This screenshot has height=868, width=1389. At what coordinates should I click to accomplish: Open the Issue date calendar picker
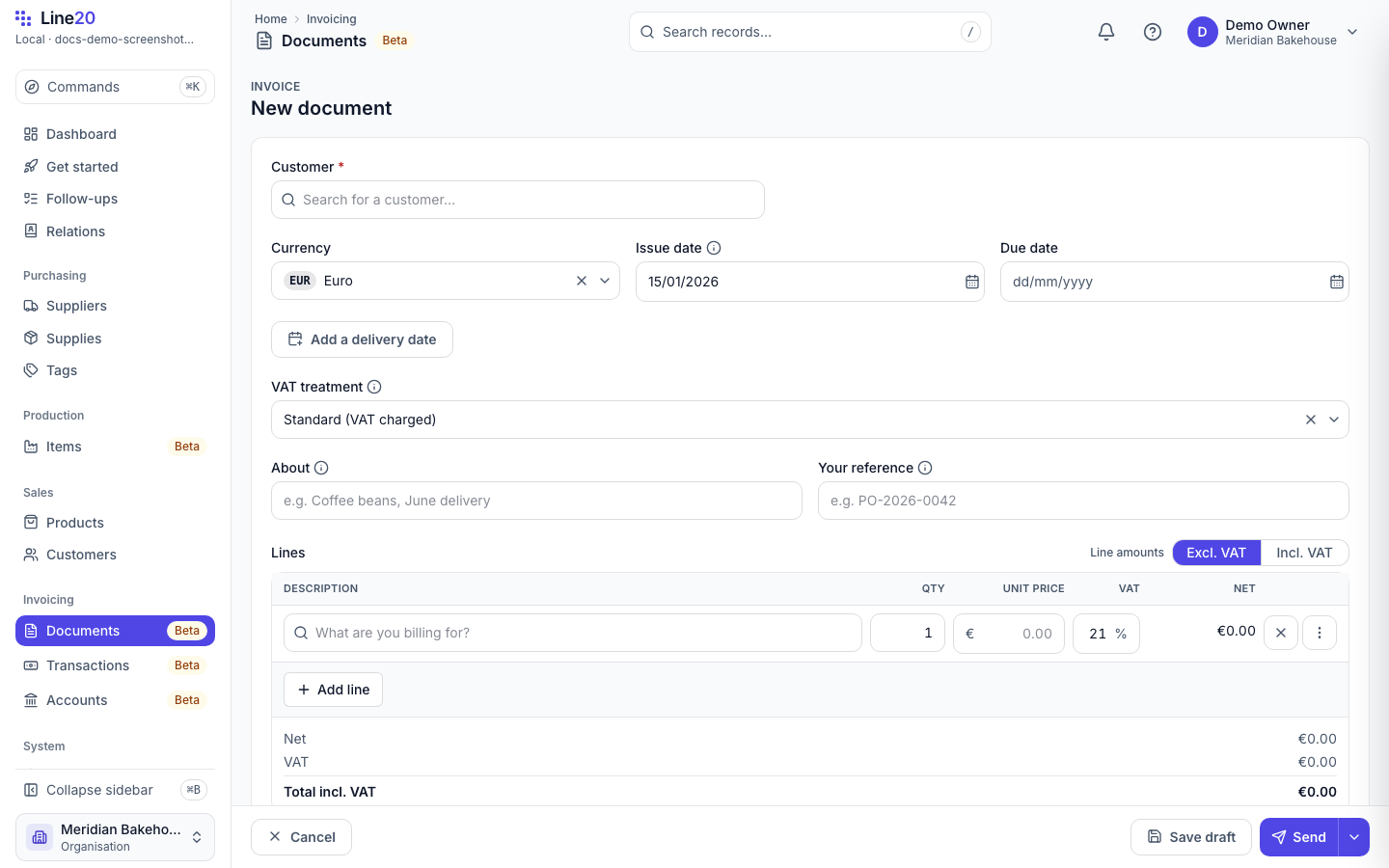972,282
